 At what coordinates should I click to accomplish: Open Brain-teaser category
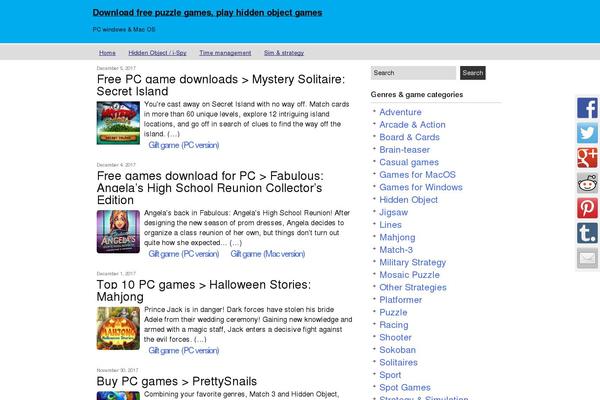click(x=404, y=150)
